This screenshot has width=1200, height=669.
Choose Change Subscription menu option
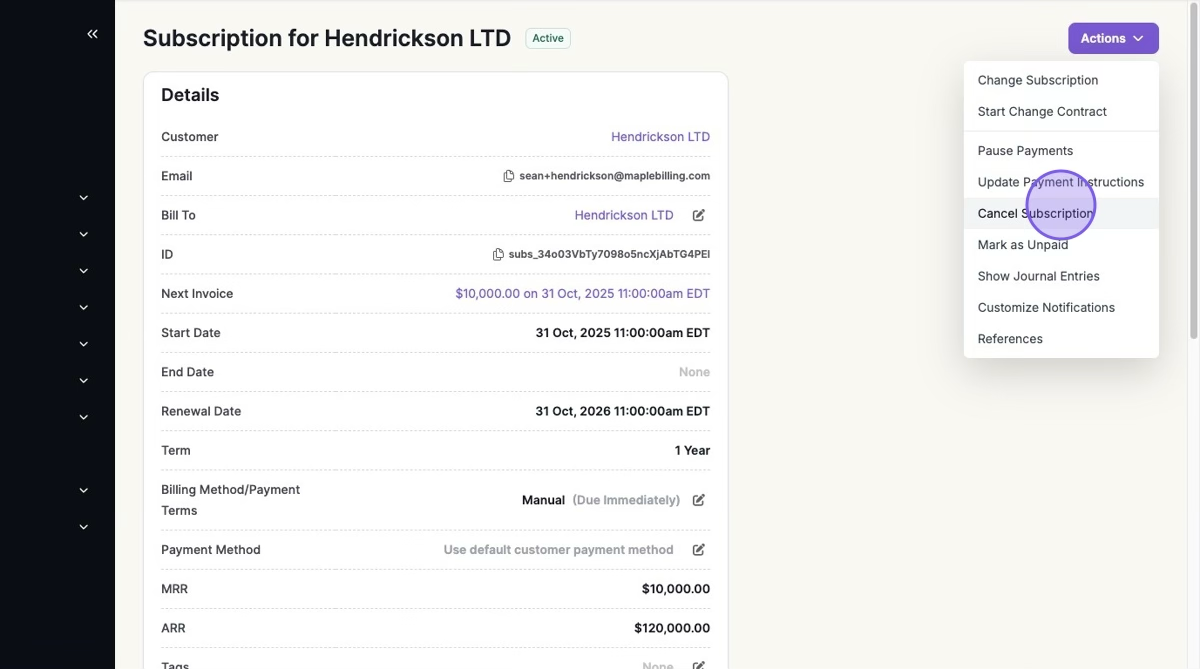[x=1037, y=80]
